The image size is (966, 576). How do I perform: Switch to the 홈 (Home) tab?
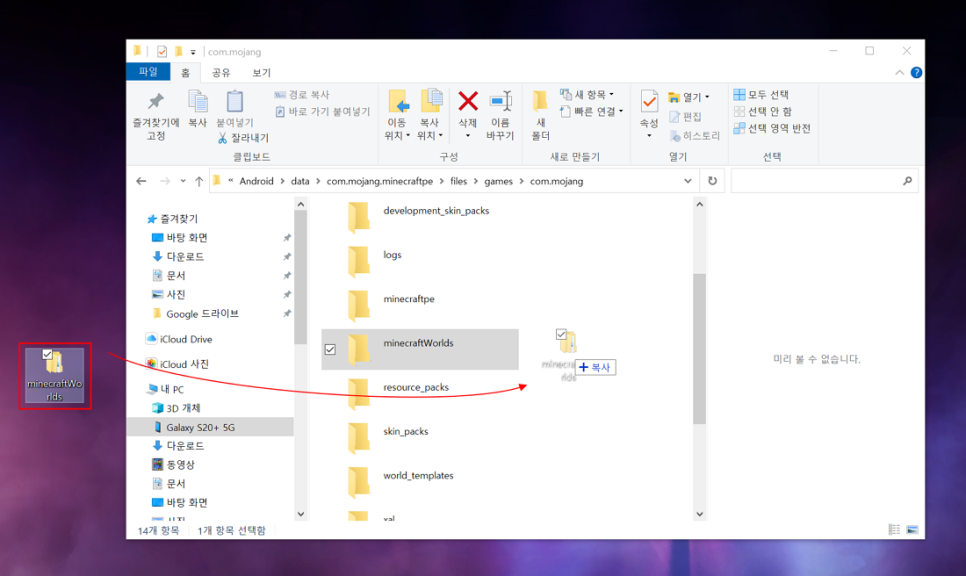point(185,73)
